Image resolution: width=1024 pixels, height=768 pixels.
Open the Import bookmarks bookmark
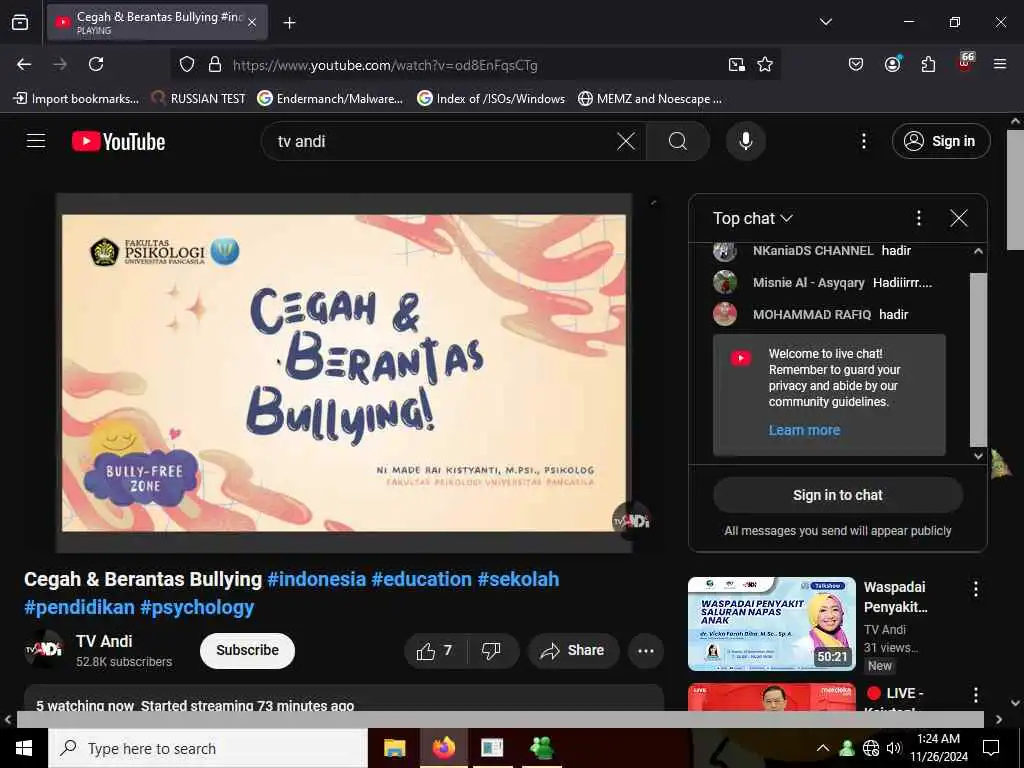tap(76, 99)
